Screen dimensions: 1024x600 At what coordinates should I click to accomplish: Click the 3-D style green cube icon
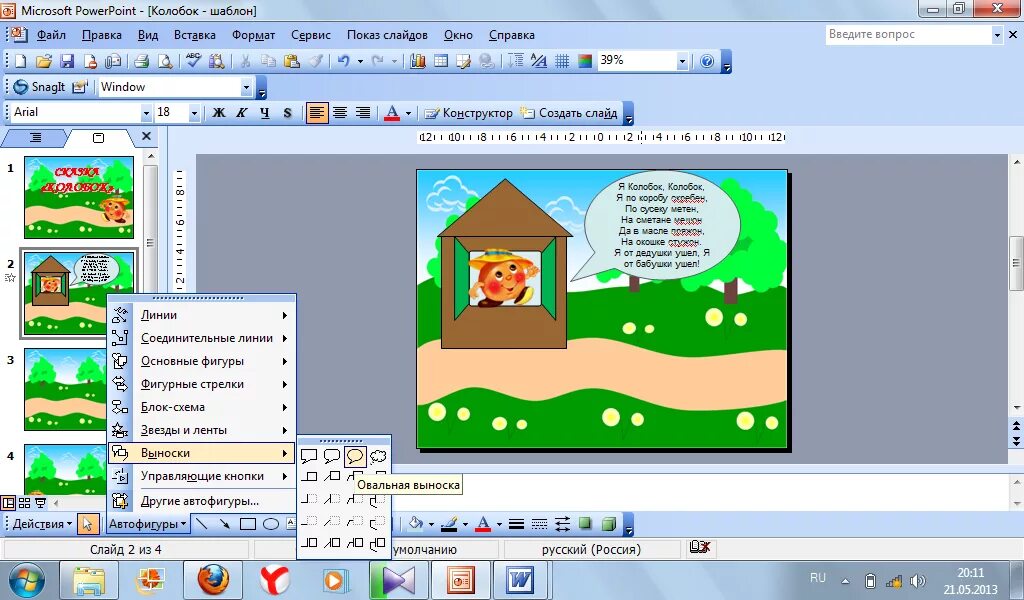point(609,524)
